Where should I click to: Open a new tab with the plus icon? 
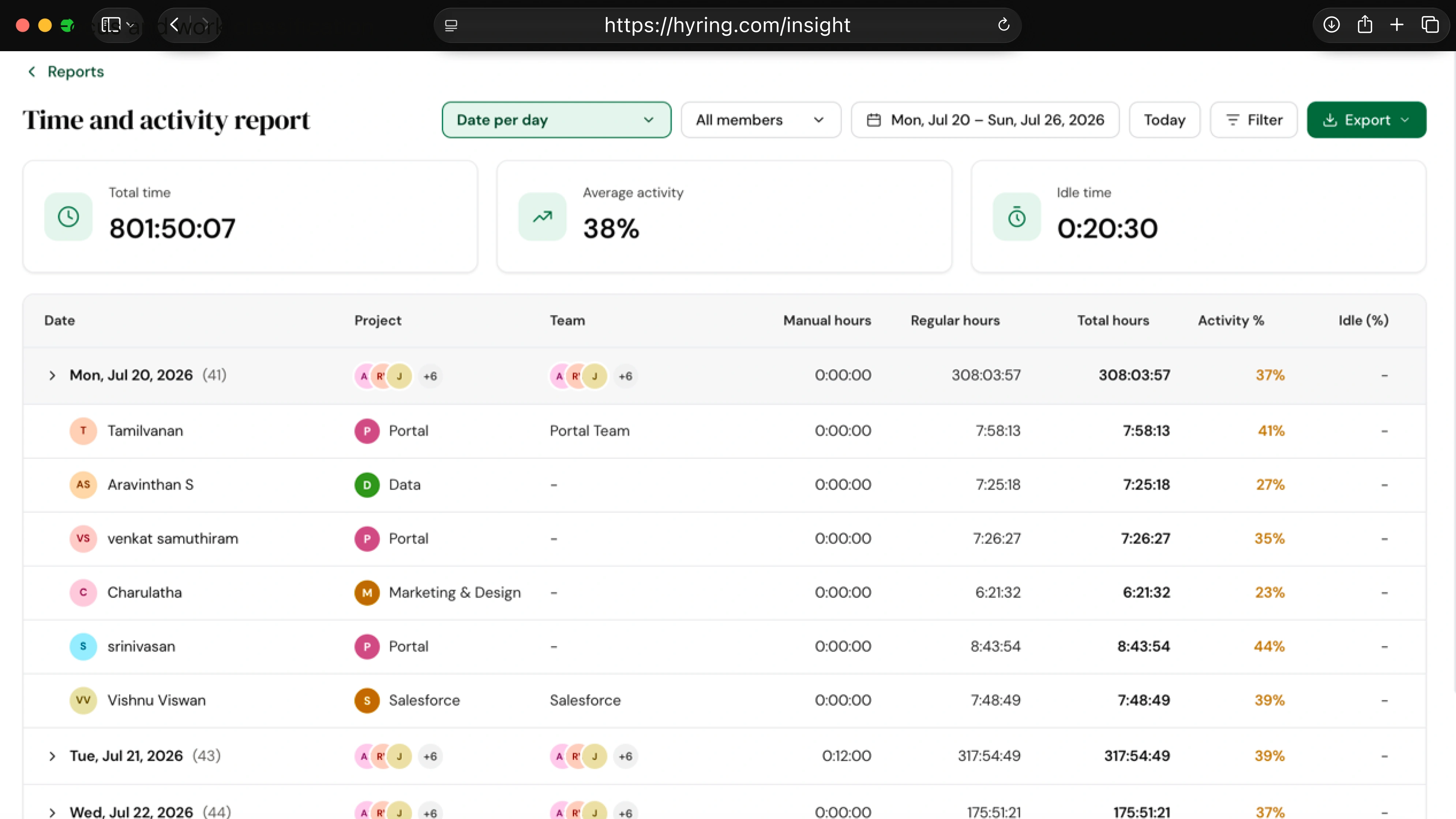1397,25
